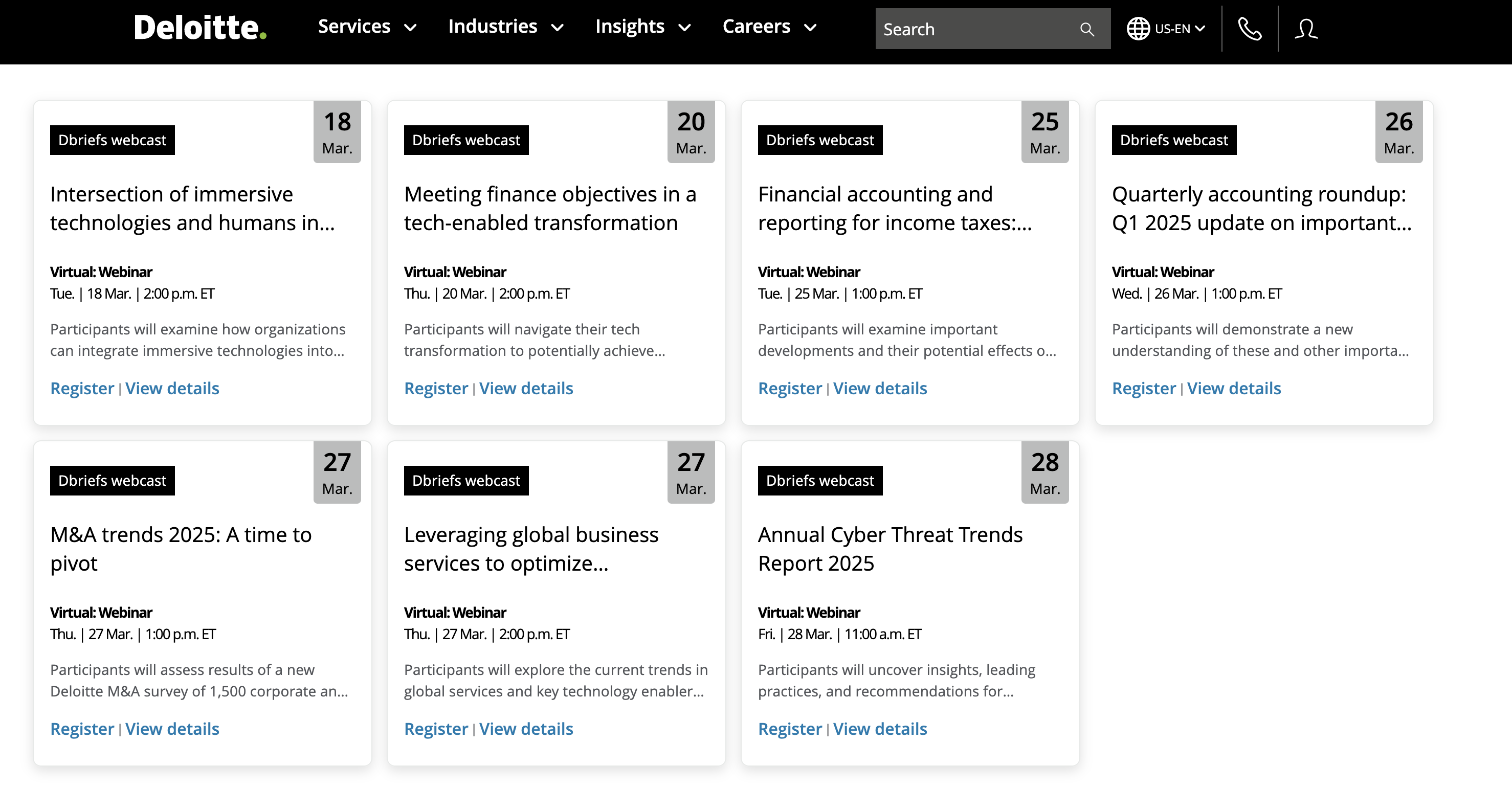This screenshot has width=1512, height=811.
Task: Expand the Services menu
Action: (x=367, y=27)
